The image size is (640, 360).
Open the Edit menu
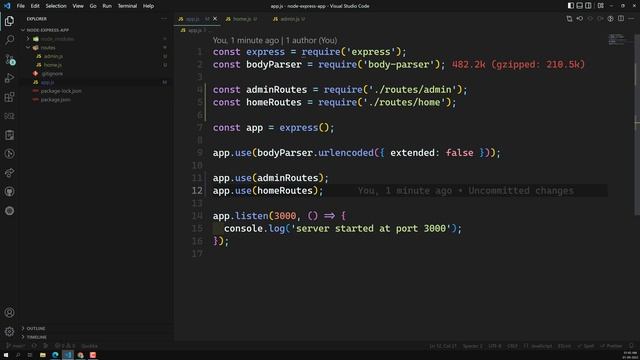click(x=35, y=6)
